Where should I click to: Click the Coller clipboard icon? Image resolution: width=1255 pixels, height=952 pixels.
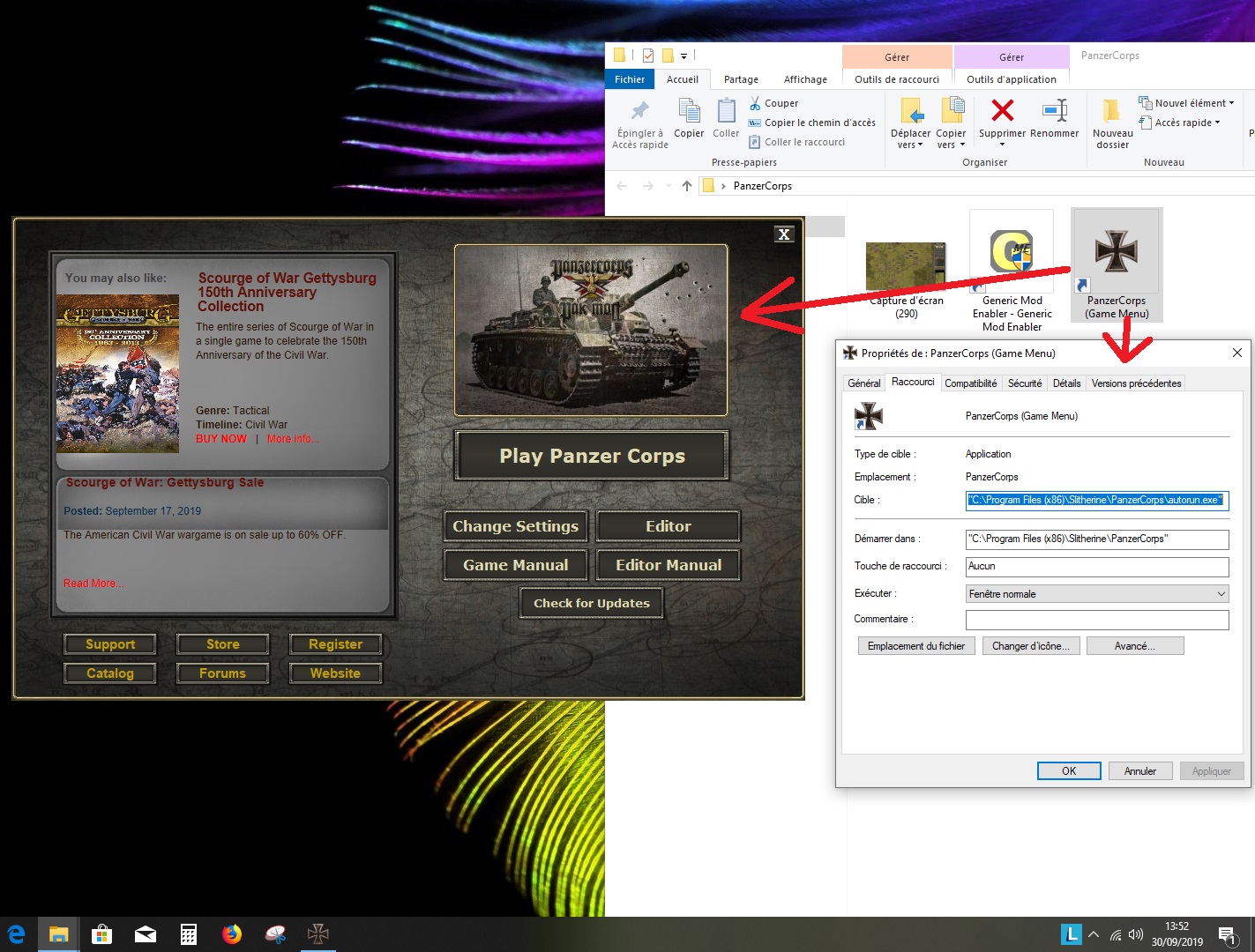tap(726, 111)
